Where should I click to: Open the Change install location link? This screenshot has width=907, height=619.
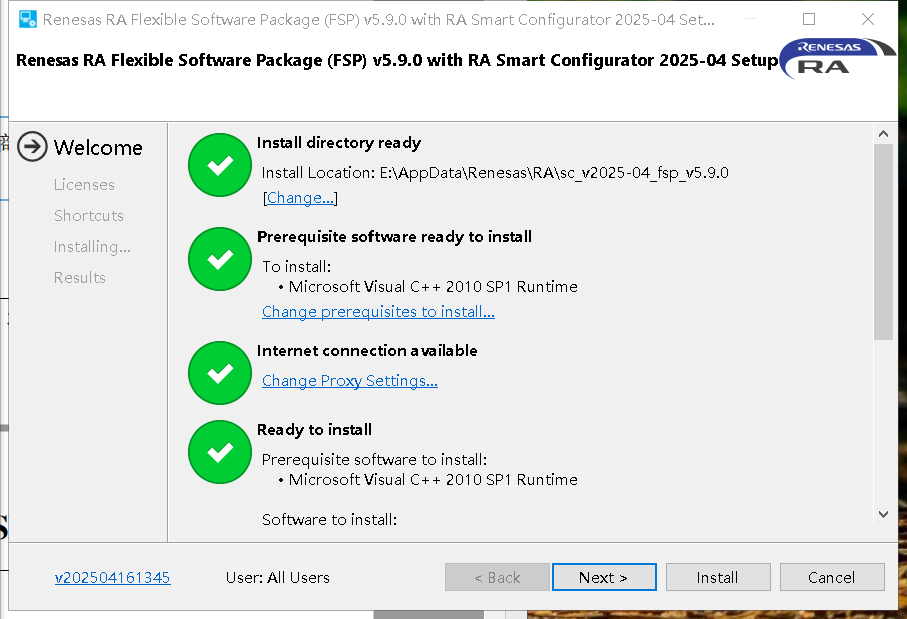300,198
